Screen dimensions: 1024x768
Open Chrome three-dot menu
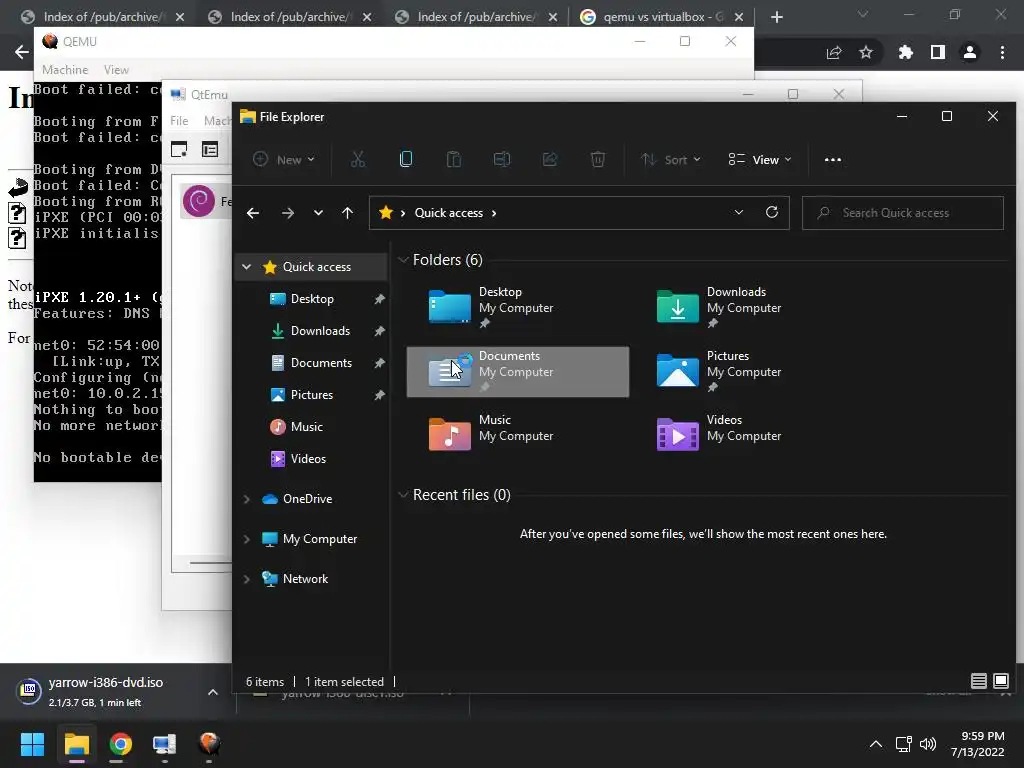pyautogui.click(x=1002, y=52)
